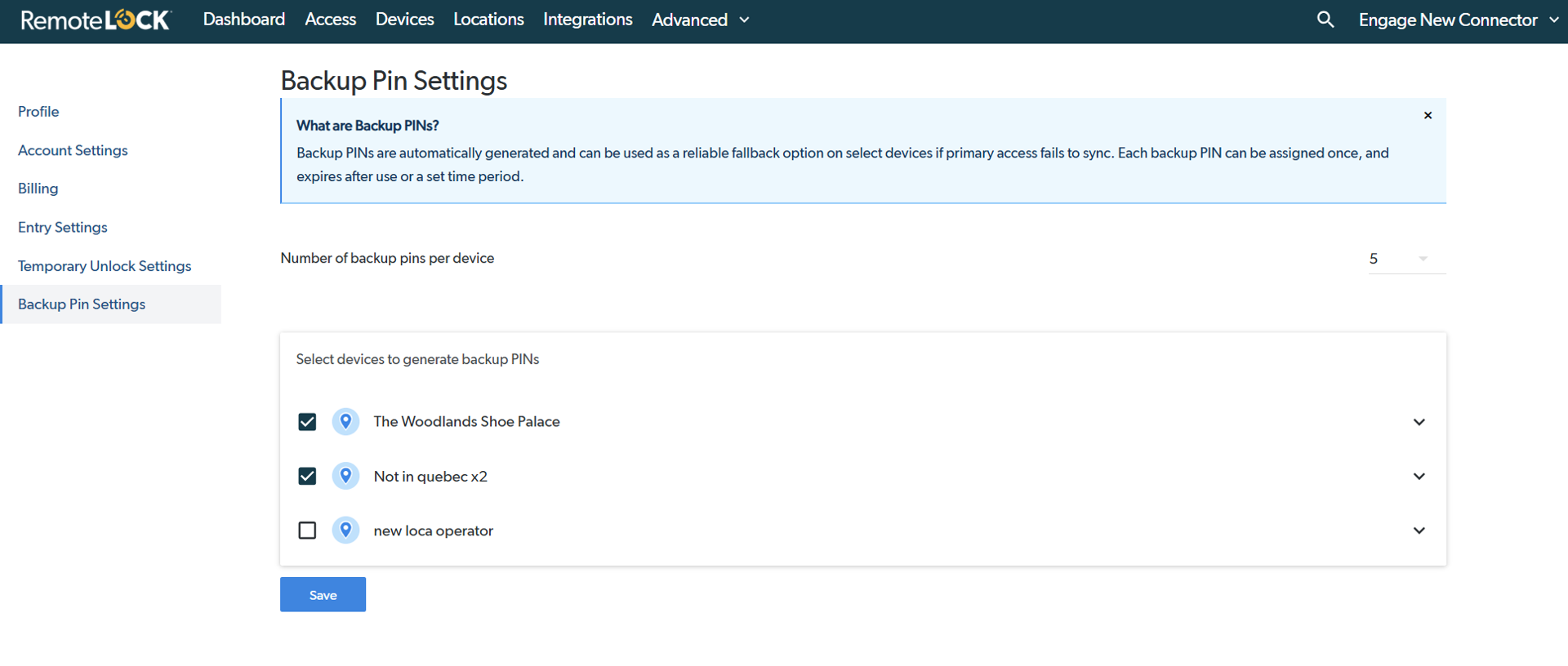Open the Access nav item
Viewport: 1568px width, 666px height.
coord(331,19)
